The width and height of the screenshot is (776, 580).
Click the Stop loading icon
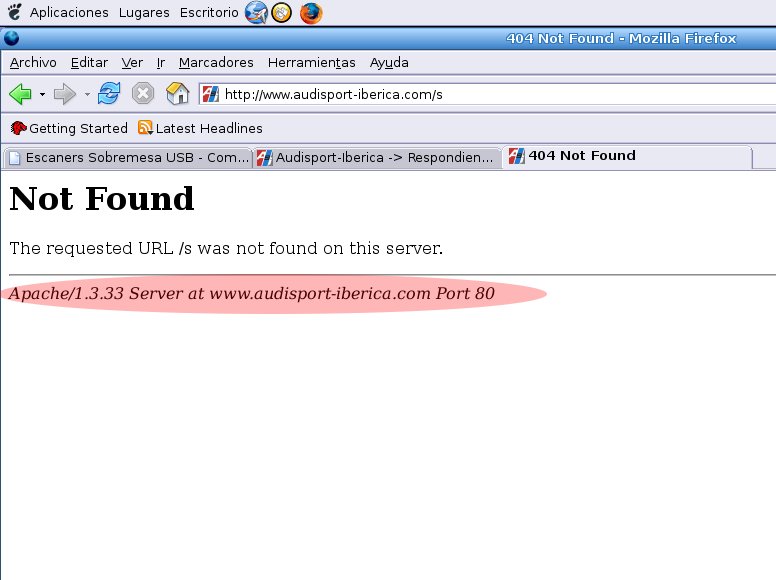tap(143, 94)
